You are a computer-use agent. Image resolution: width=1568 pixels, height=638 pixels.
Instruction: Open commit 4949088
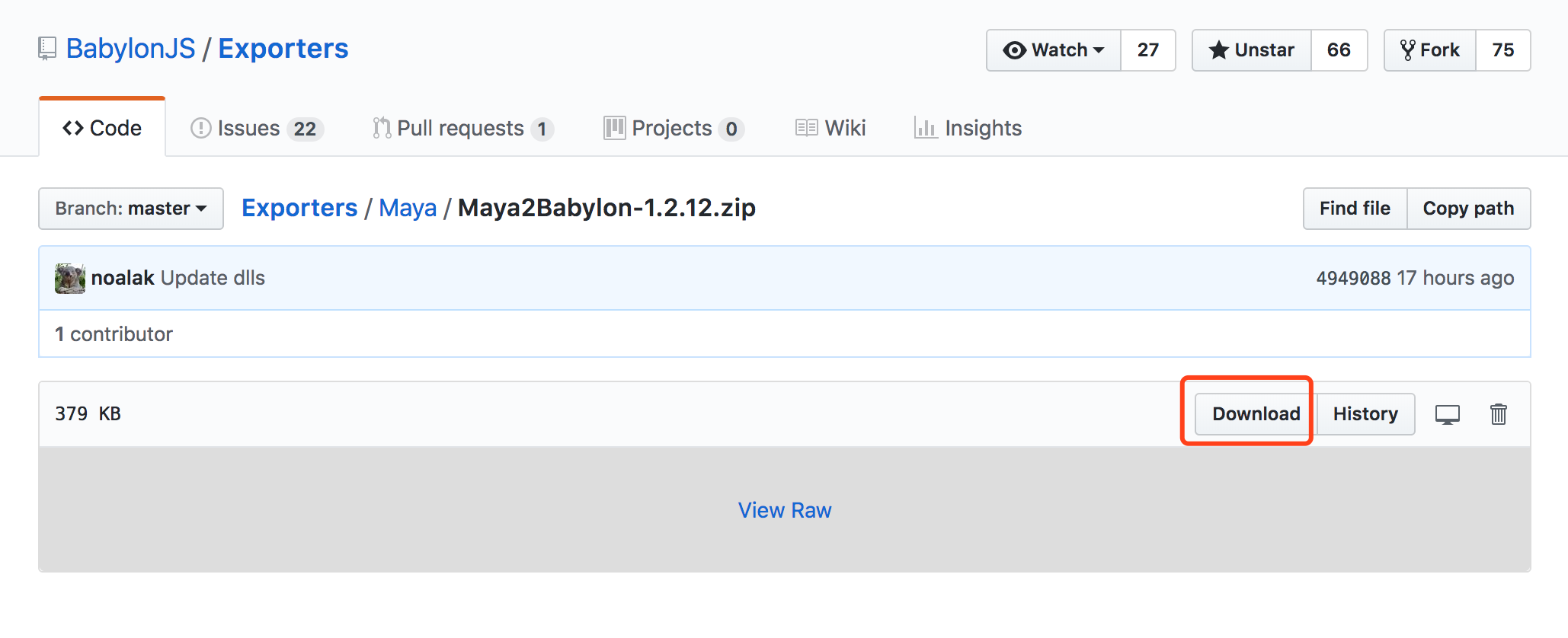pos(1353,279)
